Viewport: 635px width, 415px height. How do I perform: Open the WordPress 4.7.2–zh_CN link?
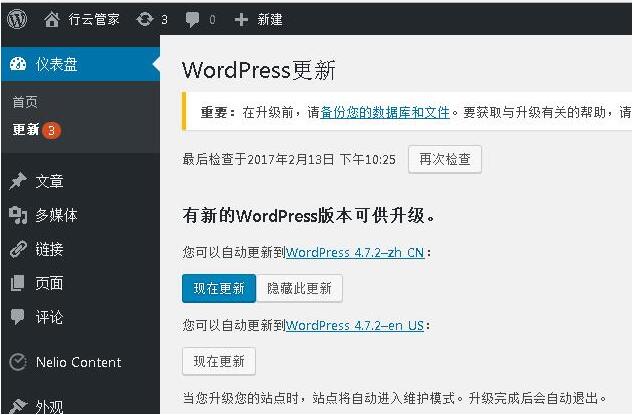[355, 253]
